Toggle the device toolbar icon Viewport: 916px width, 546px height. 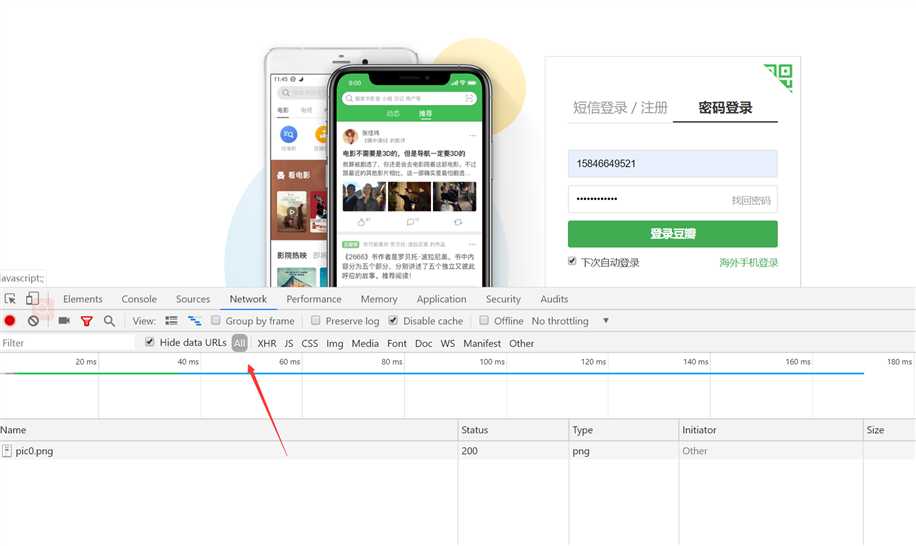click(32, 299)
